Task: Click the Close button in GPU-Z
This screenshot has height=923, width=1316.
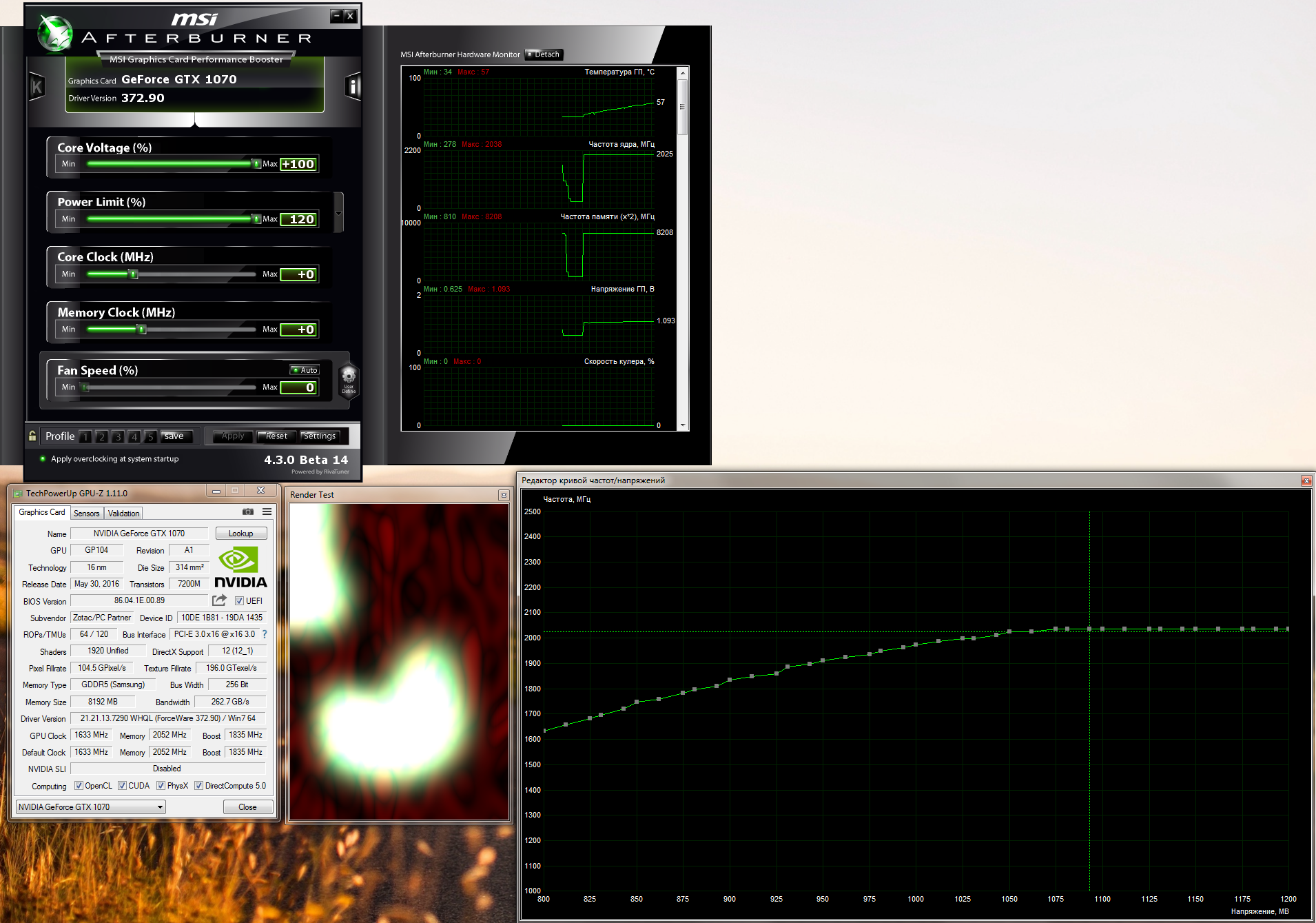Action: click(247, 807)
